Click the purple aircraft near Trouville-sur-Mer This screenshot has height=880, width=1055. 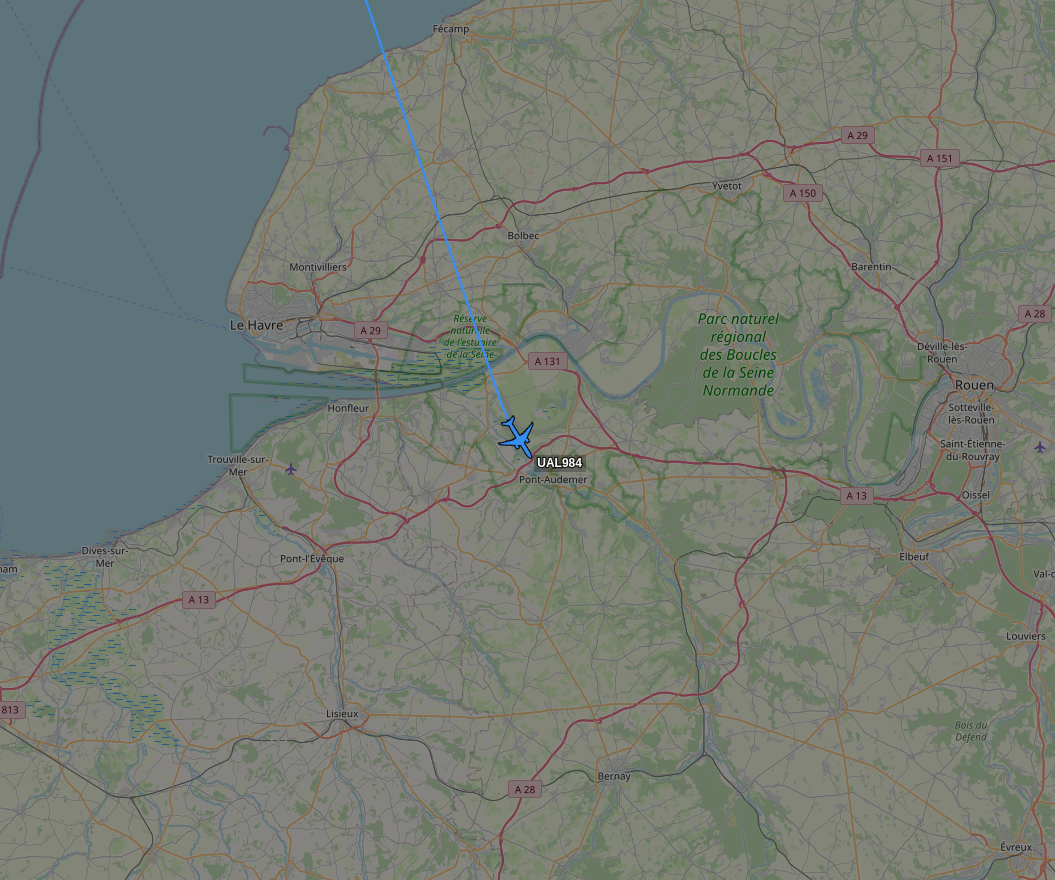291,469
